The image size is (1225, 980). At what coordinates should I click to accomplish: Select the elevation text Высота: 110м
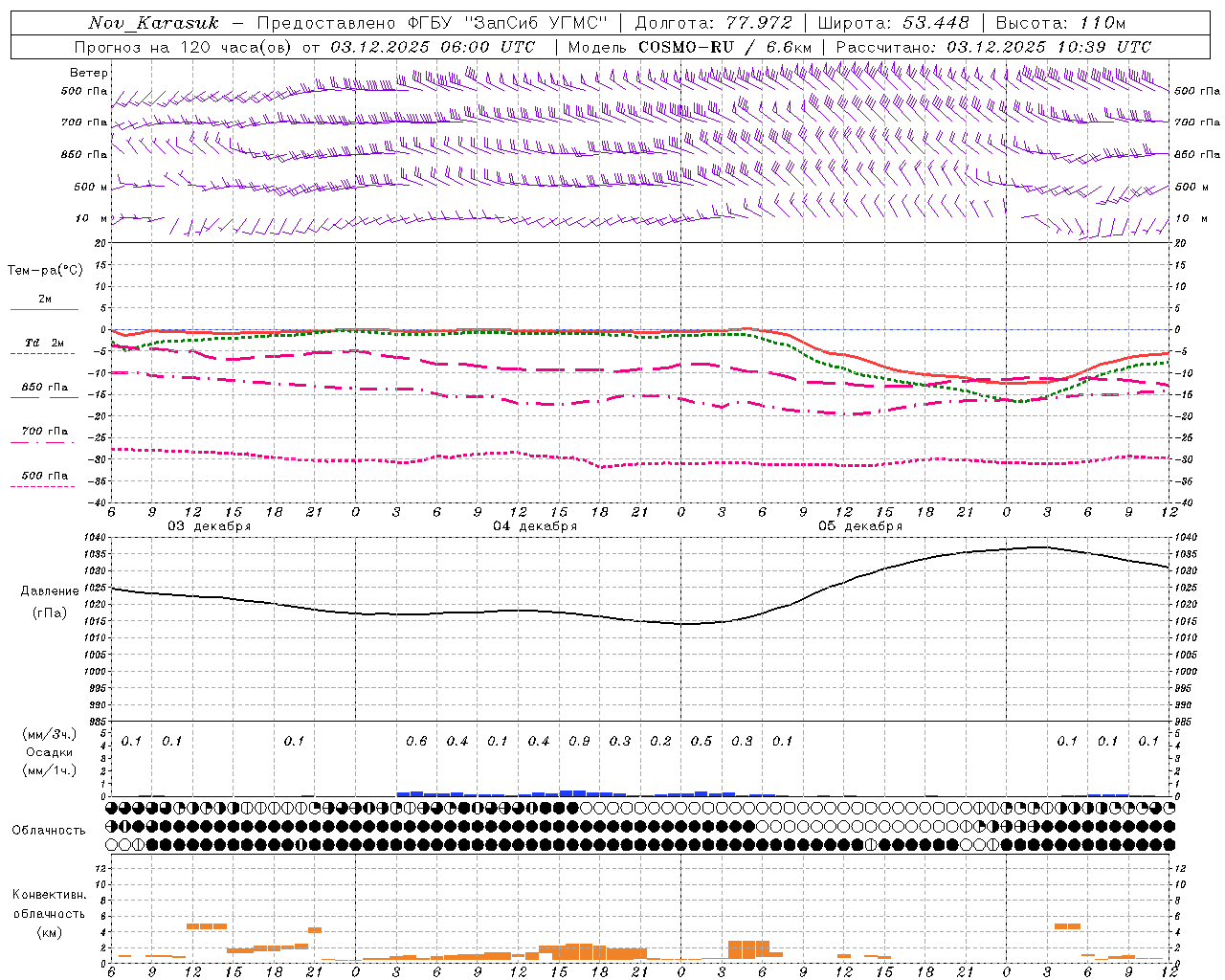point(1060,23)
